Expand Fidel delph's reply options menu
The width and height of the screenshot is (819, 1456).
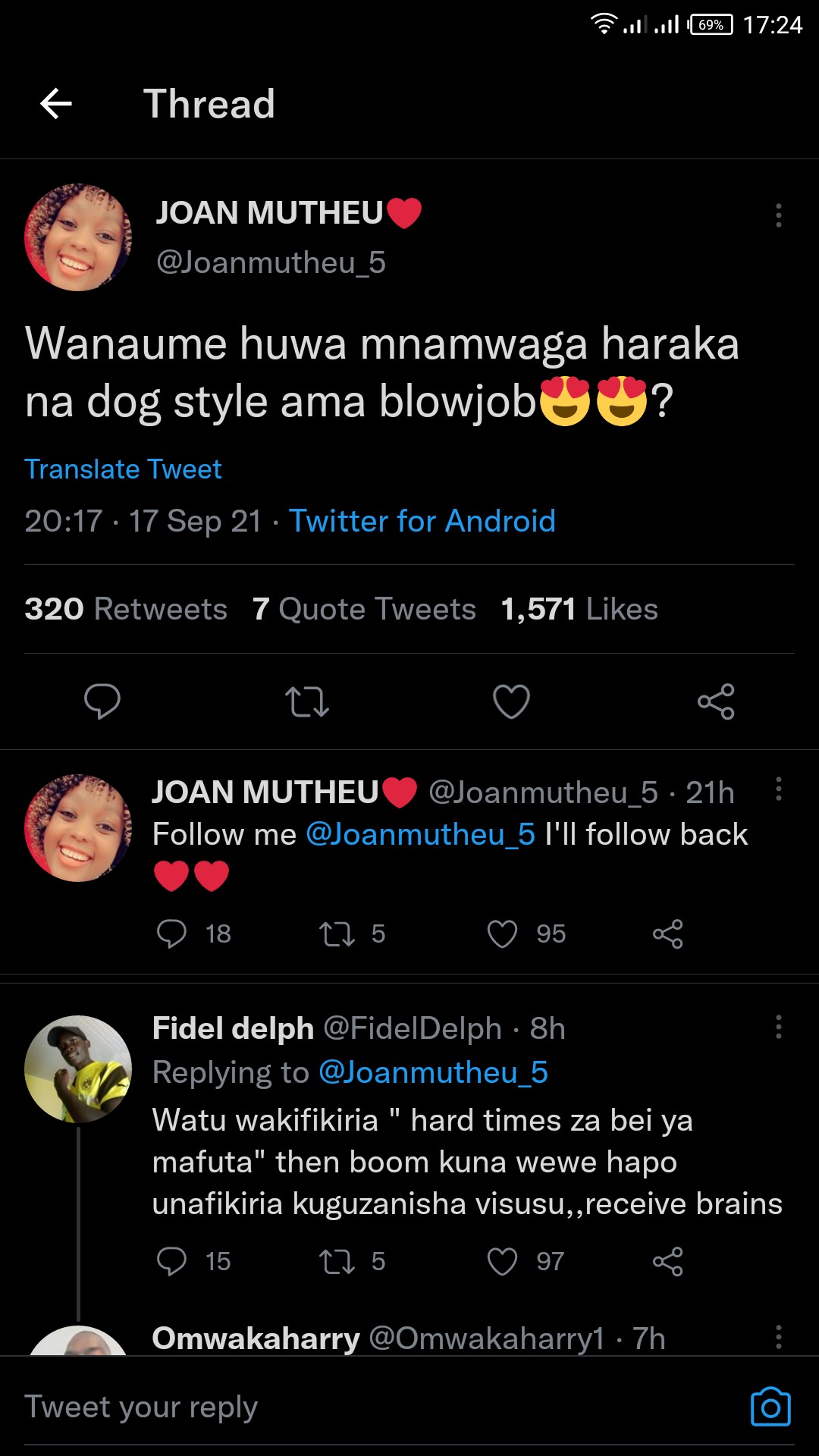coord(778,1028)
